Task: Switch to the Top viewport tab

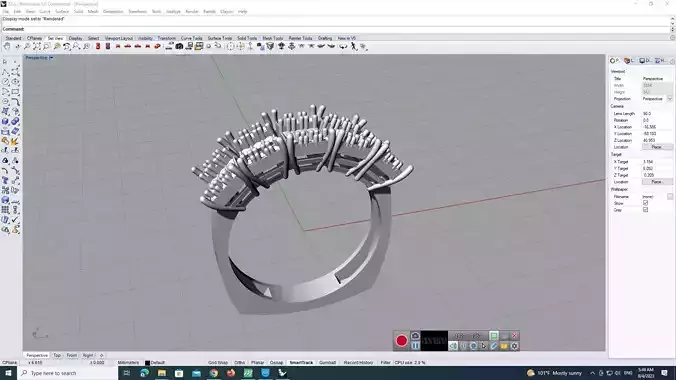Action: (x=57, y=355)
